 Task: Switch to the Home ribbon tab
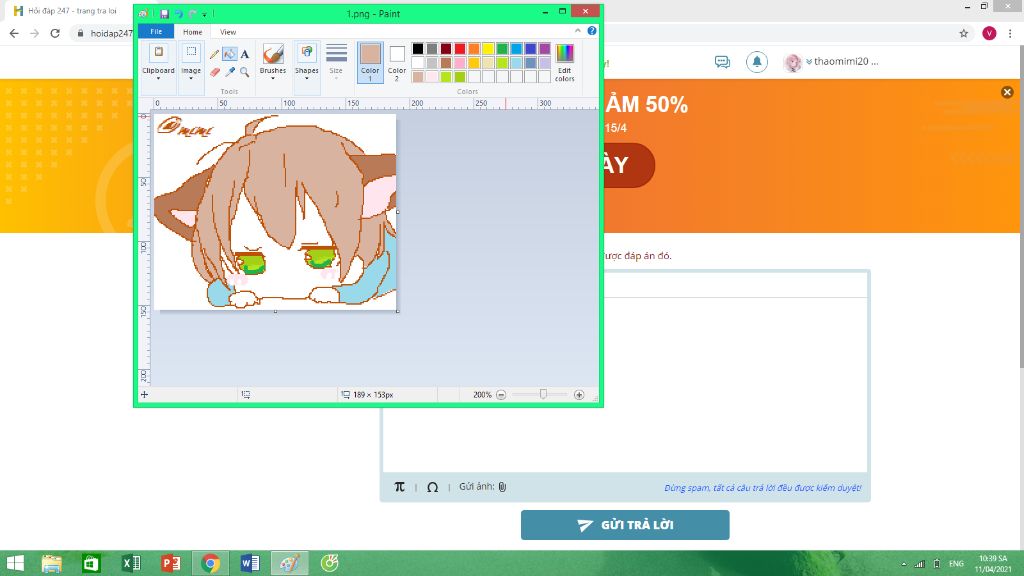(x=192, y=31)
